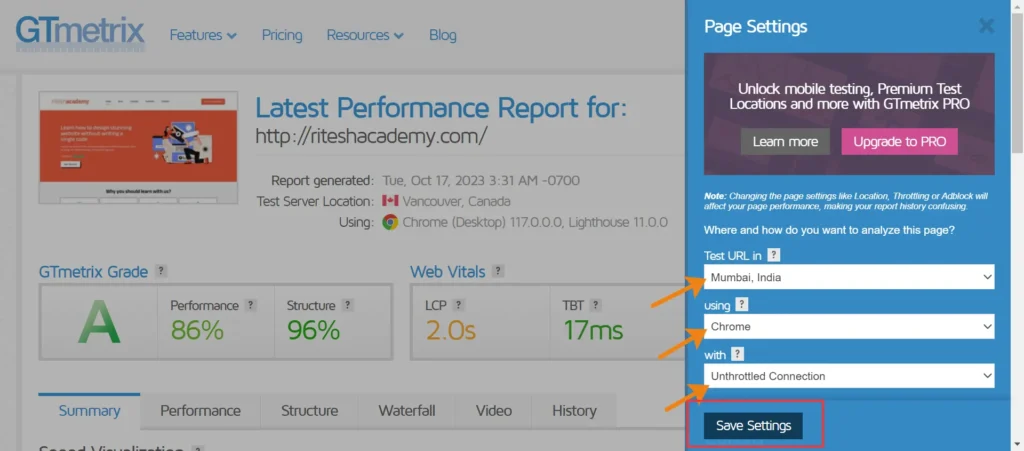Switch to the Summary tab
The height and width of the screenshot is (451, 1024).
89,411
